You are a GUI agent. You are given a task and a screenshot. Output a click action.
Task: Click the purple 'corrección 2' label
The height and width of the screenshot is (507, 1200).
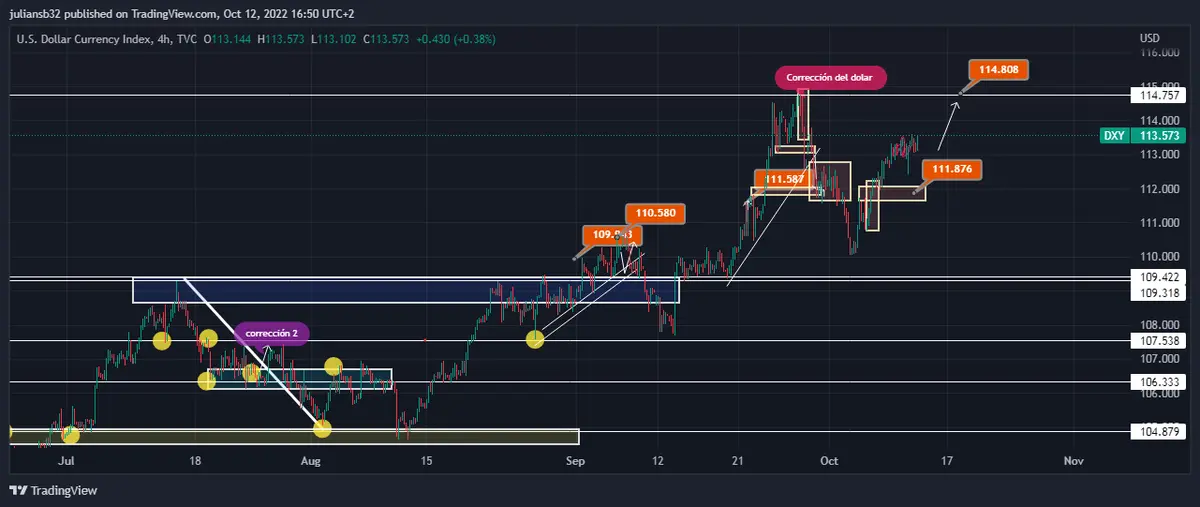click(x=271, y=332)
